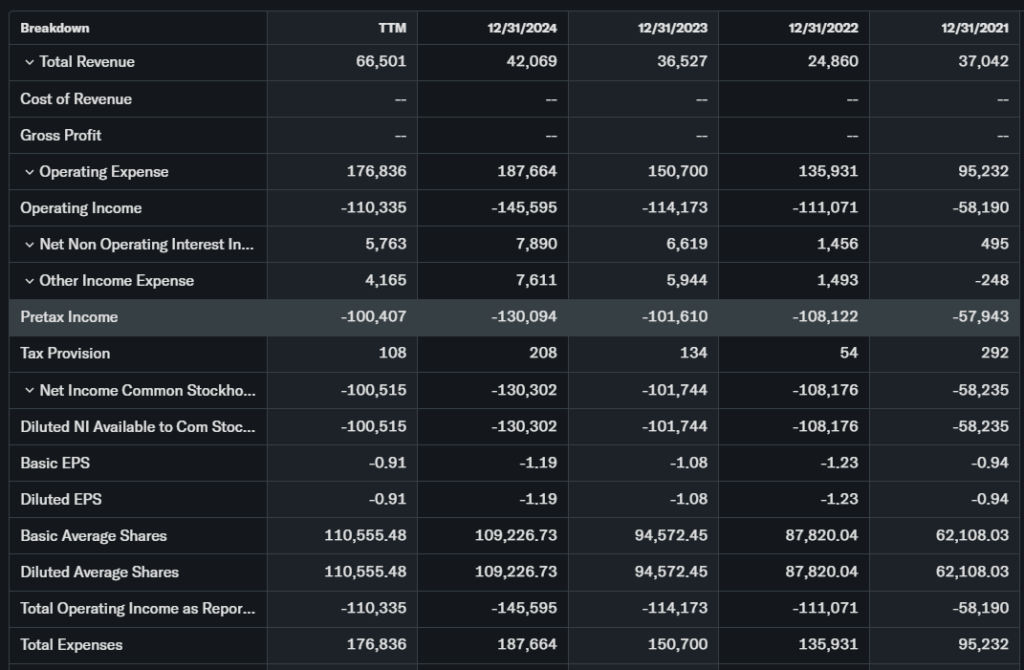Click the Basic EPS row label
This screenshot has width=1024, height=670.
55,463
